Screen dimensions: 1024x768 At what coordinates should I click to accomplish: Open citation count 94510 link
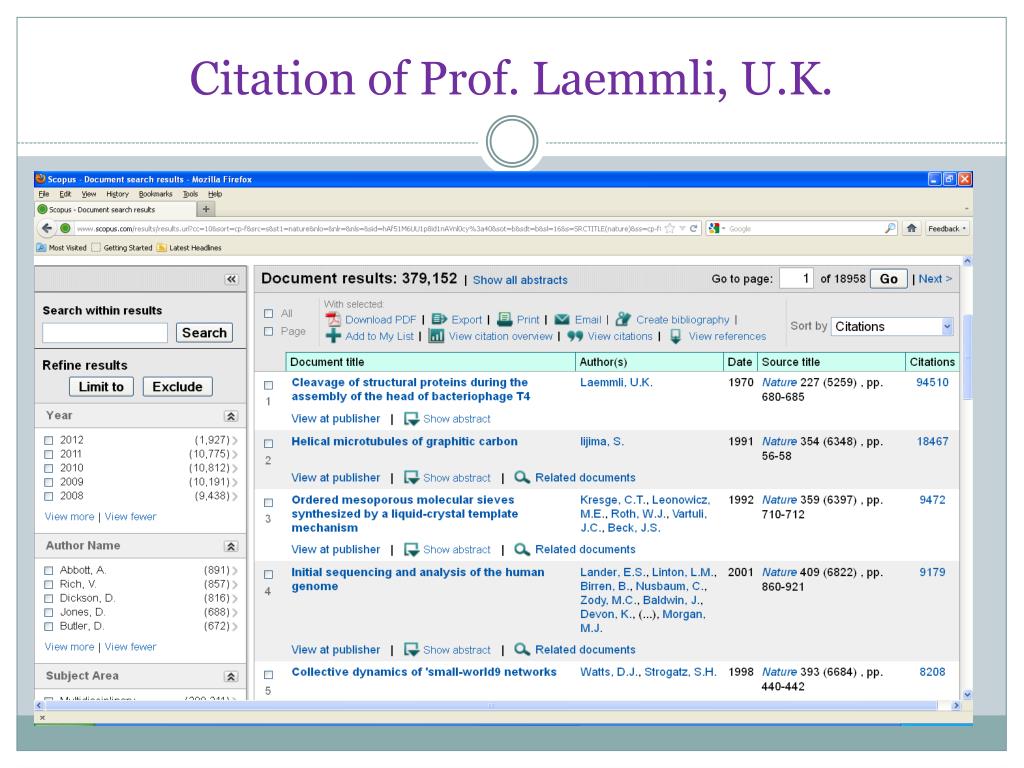933,382
